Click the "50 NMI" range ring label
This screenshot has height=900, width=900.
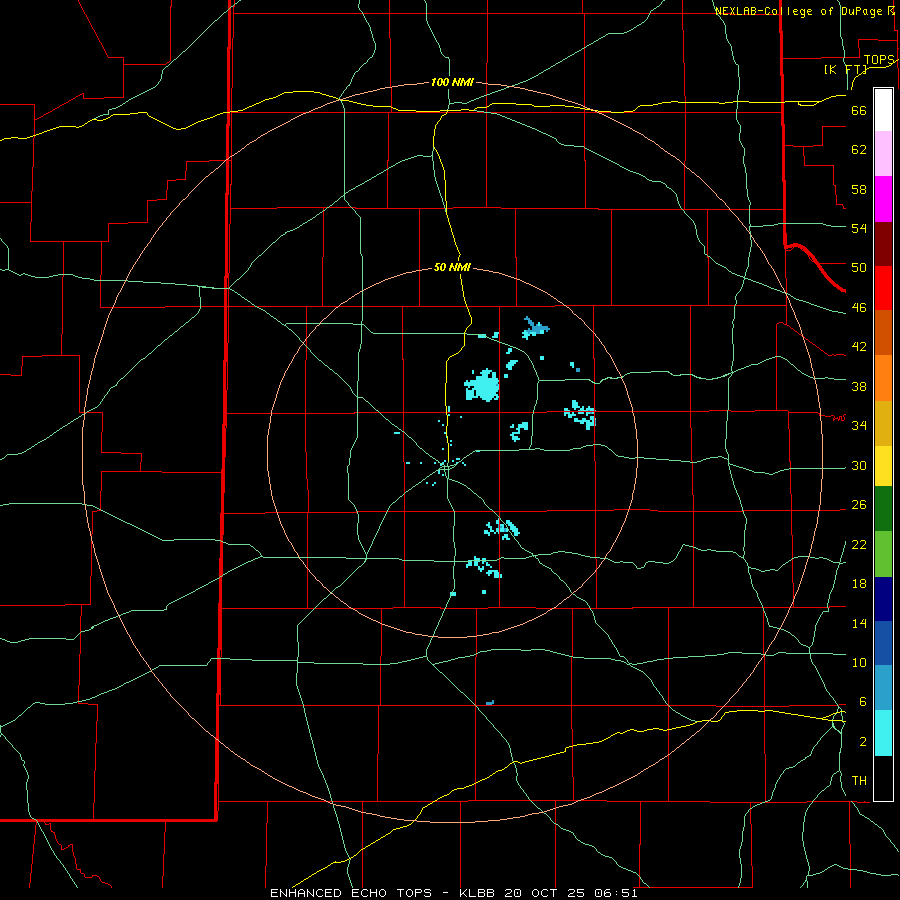[452, 267]
